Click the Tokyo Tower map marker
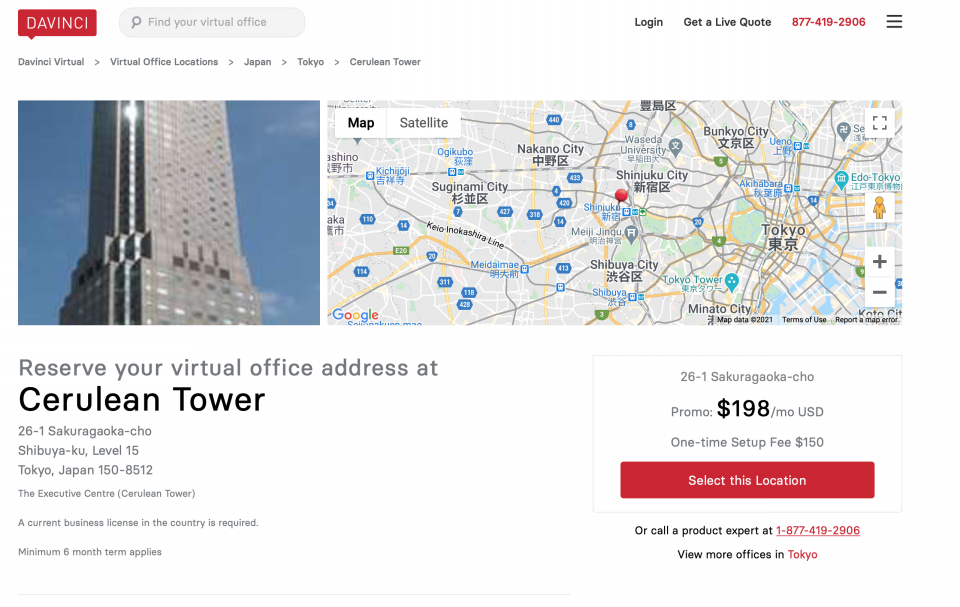 732,281
